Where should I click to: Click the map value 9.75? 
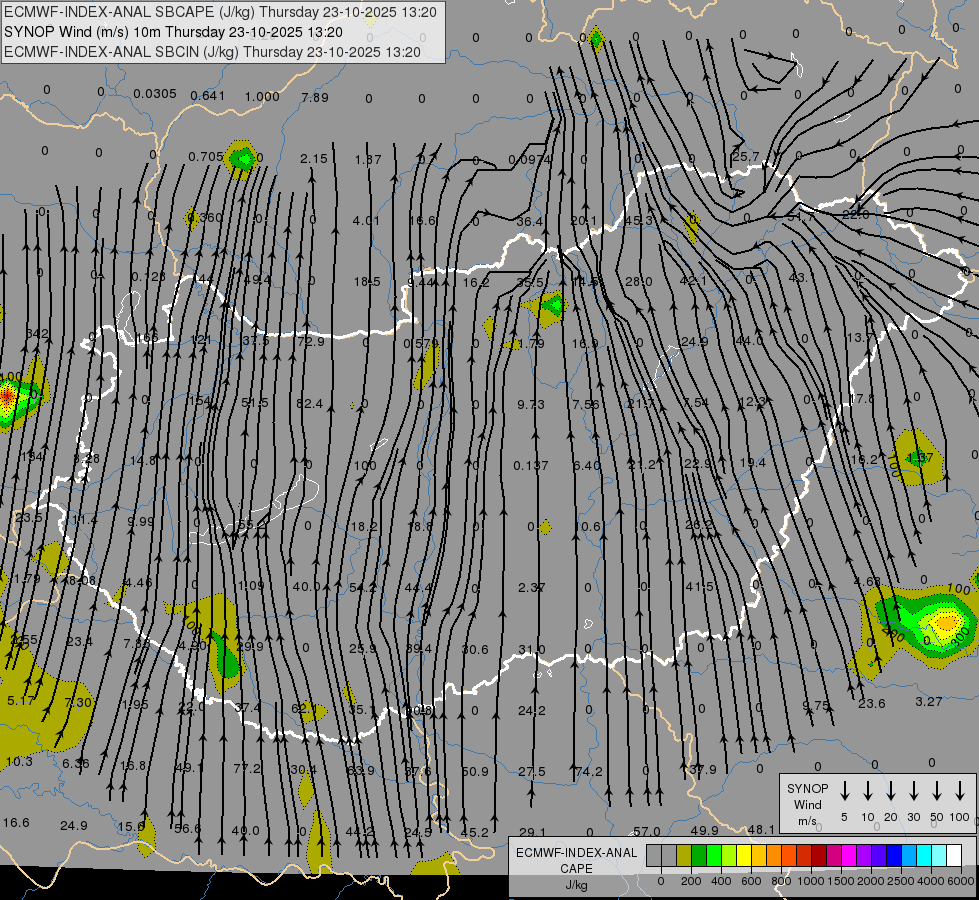[816, 705]
